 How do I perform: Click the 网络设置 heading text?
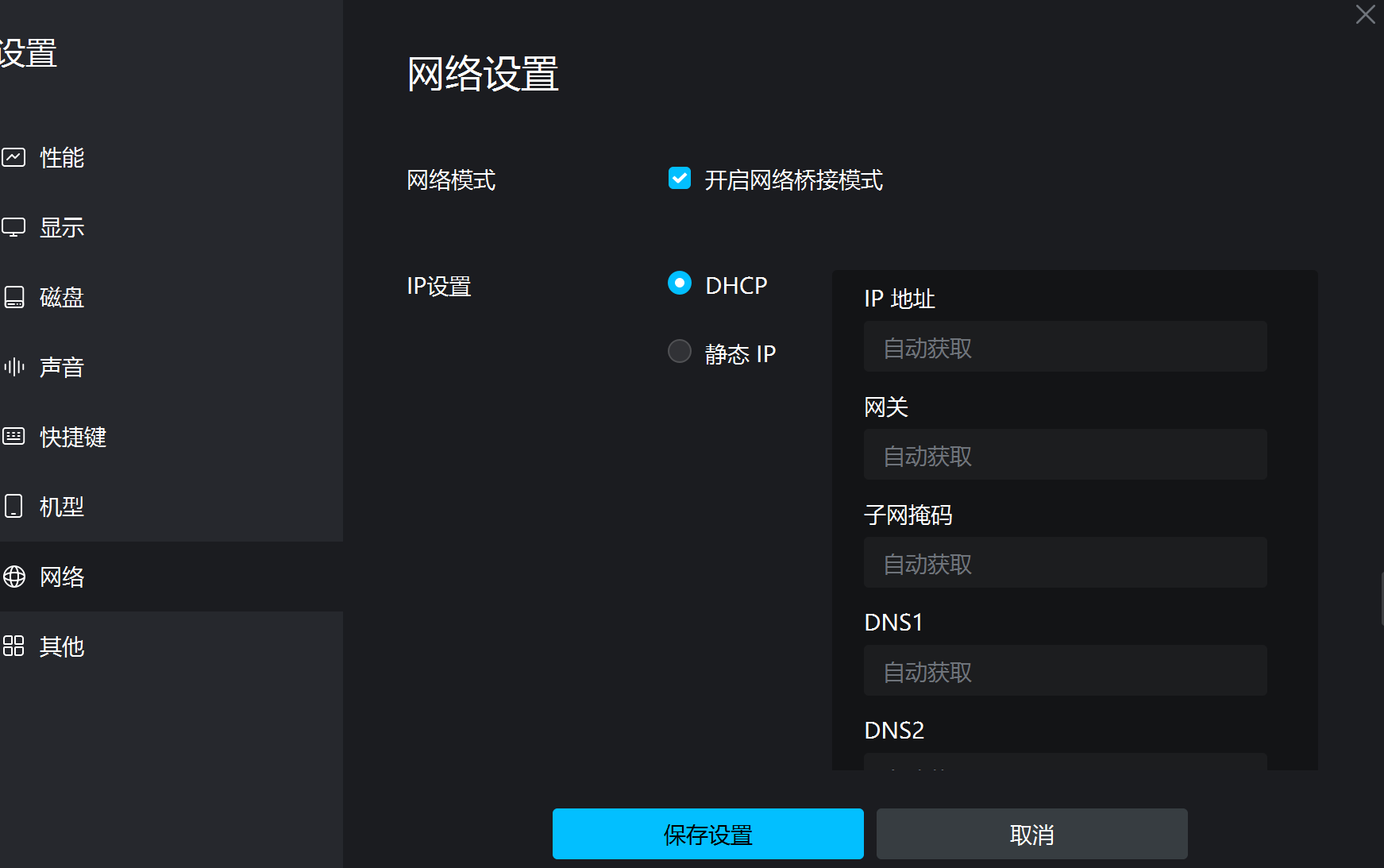(x=483, y=74)
